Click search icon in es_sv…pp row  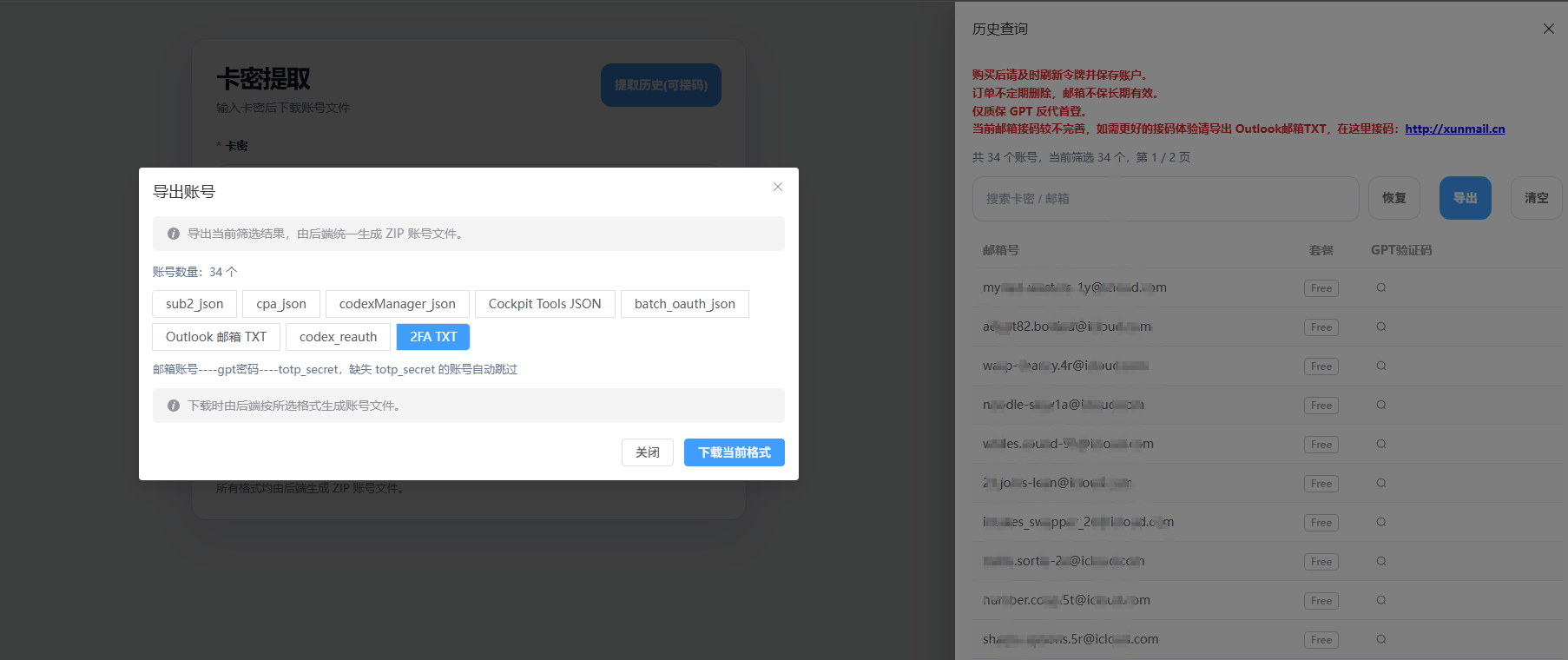1381,522
